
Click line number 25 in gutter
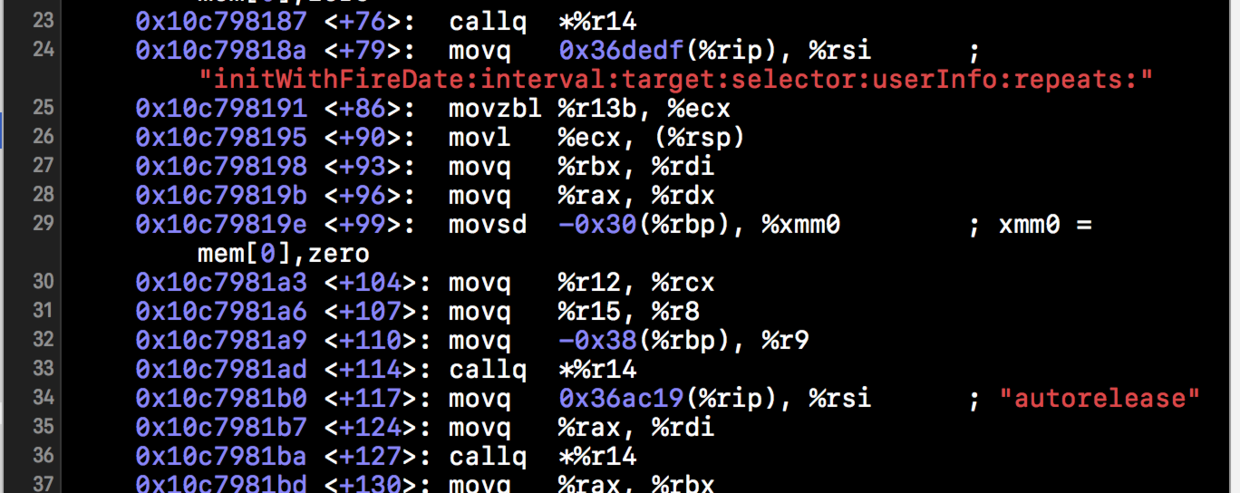tap(42, 107)
